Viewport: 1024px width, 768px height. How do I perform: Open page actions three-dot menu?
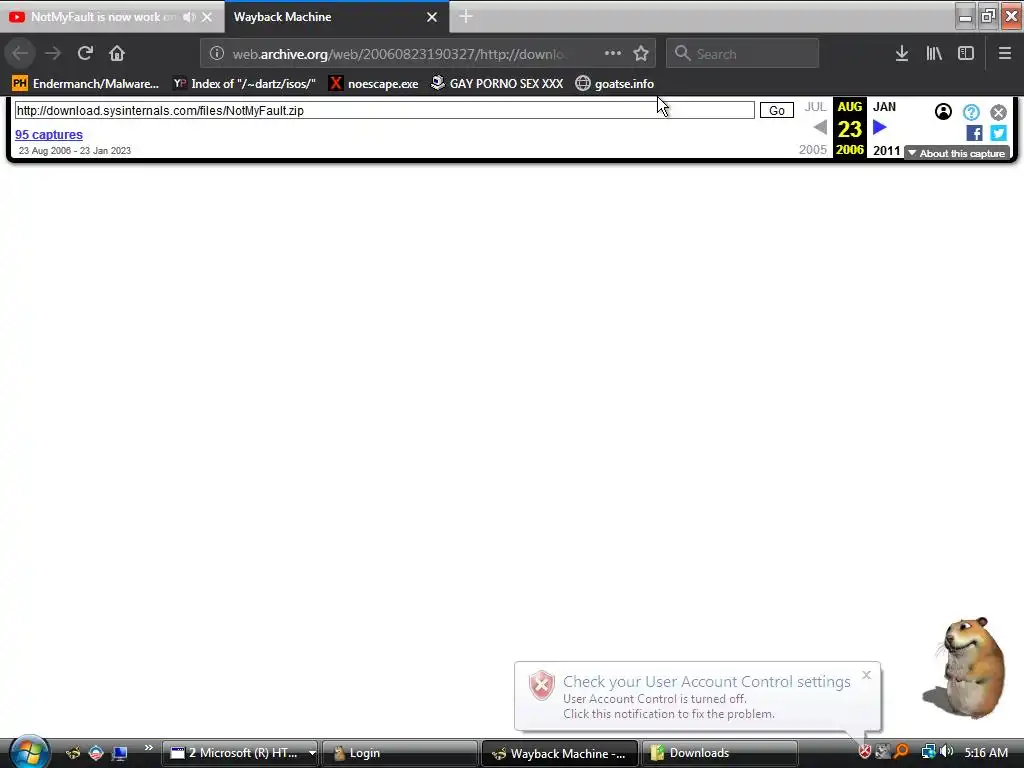pos(613,54)
